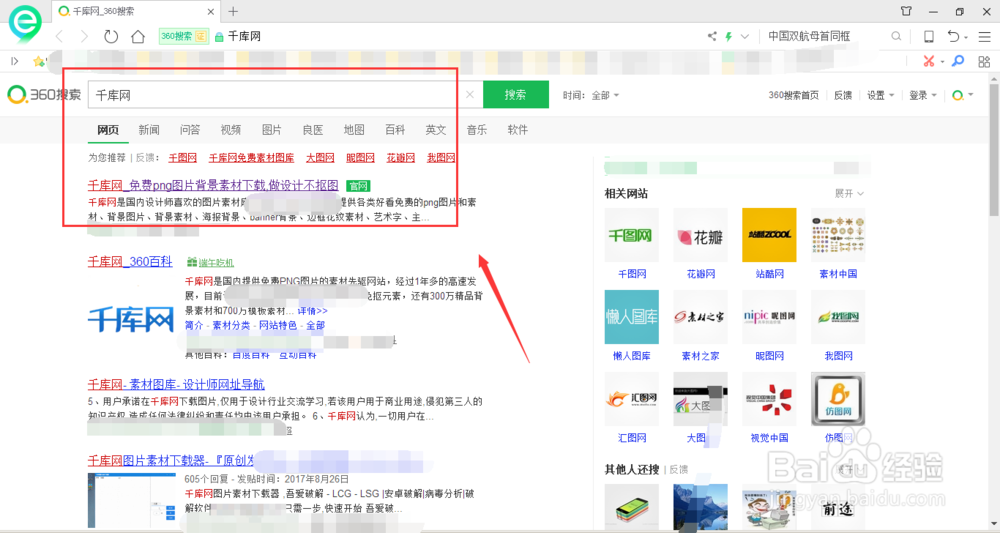Click the 千图网 site icon
This screenshot has height=533, width=1000.
coord(631,235)
